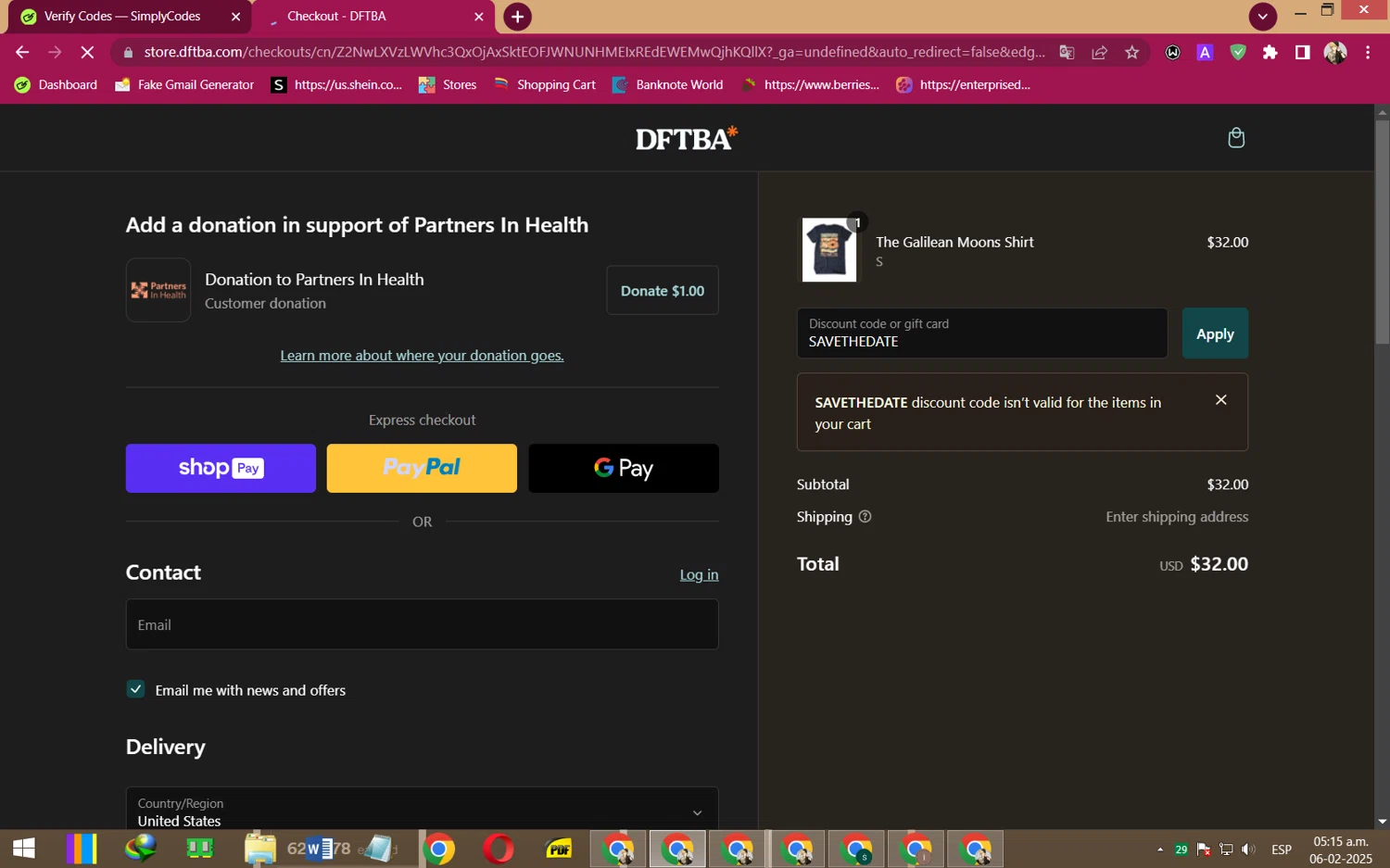Click the Donate $1.00 button

(x=663, y=291)
